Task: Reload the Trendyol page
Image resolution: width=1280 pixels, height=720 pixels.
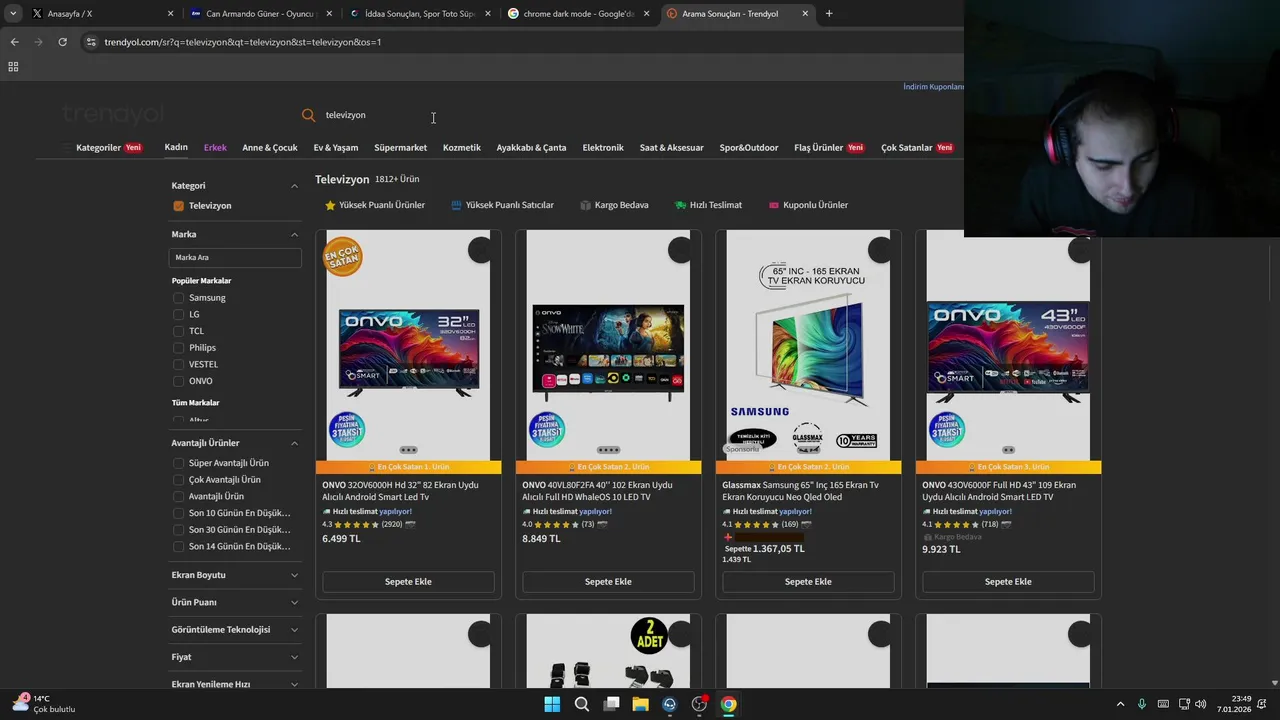Action: pyautogui.click(x=62, y=42)
